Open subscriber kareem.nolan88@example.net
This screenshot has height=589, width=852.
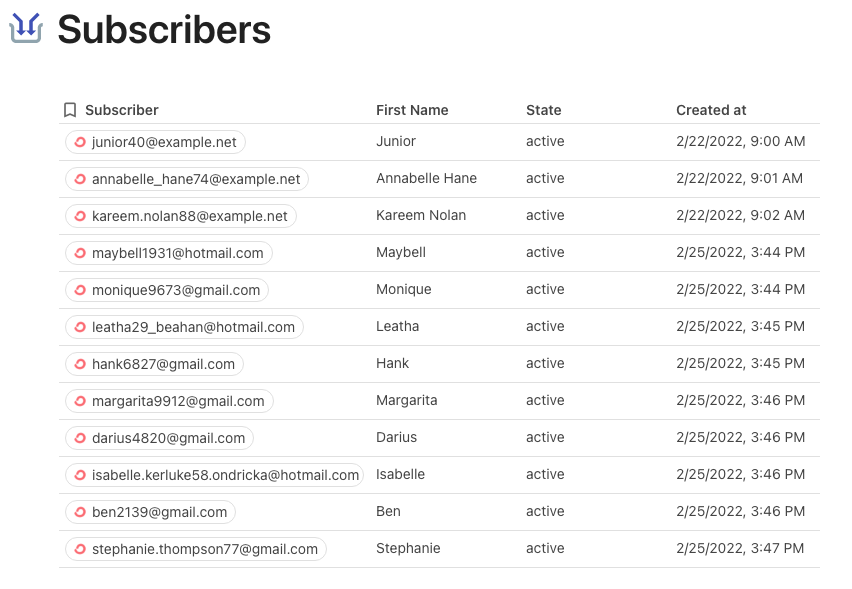(x=180, y=216)
